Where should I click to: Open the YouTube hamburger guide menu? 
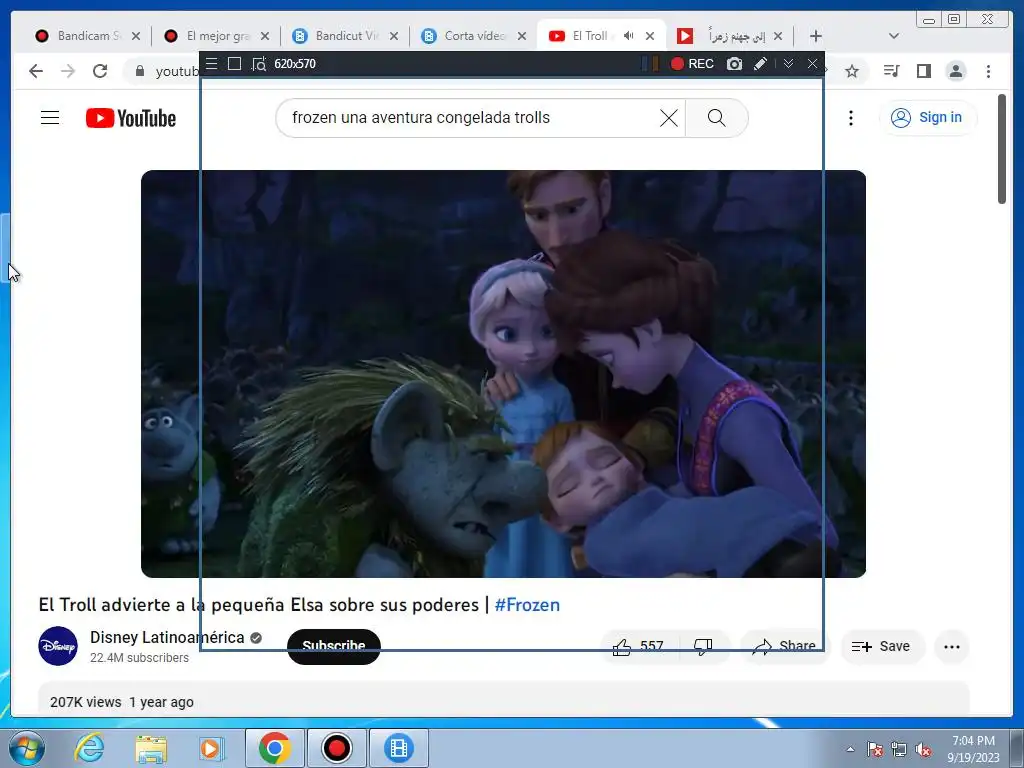point(50,118)
